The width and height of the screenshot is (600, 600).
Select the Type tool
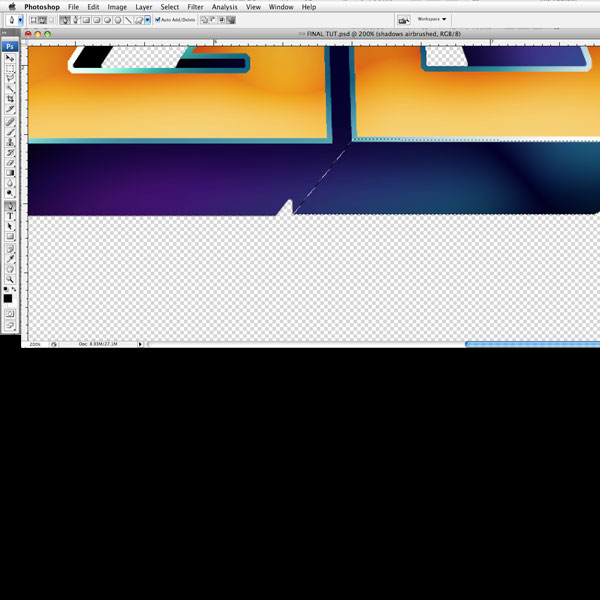tap(10, 216)
